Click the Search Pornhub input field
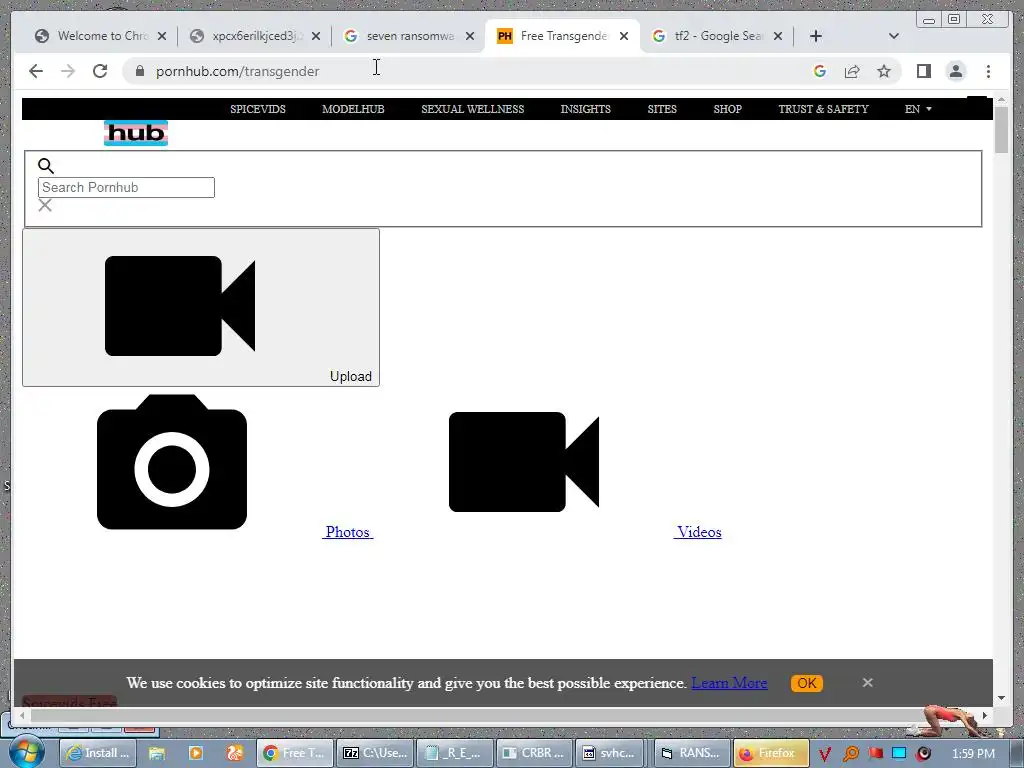This screenshot has height=768, width=1024. click(126, 187)
